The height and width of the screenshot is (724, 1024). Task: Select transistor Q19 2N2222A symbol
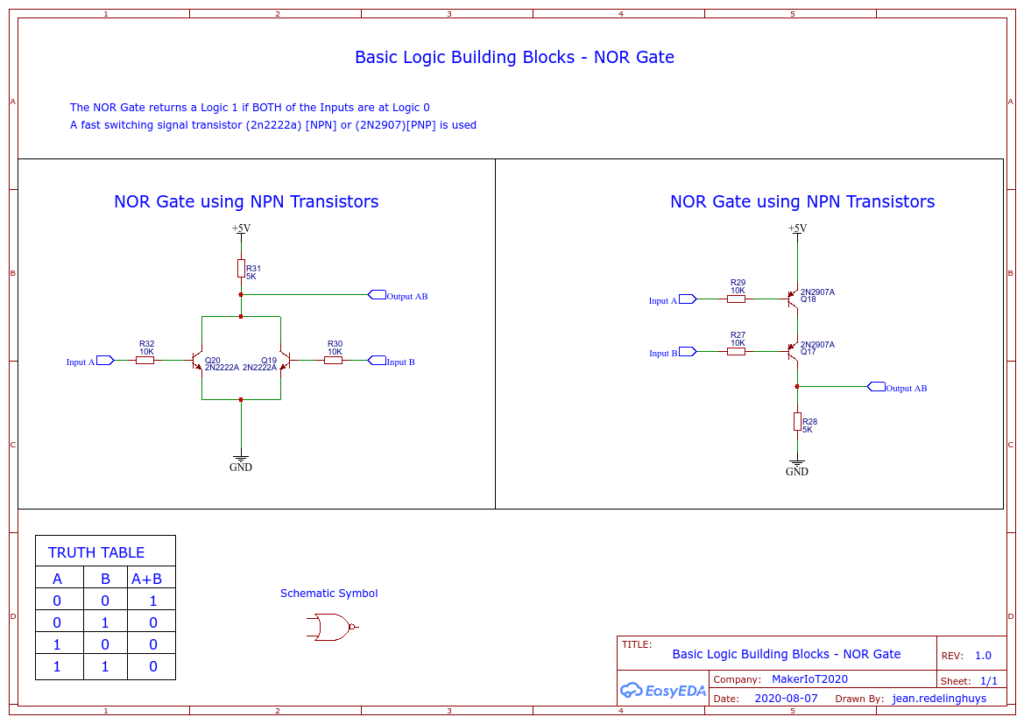click(x=285, y=360)
